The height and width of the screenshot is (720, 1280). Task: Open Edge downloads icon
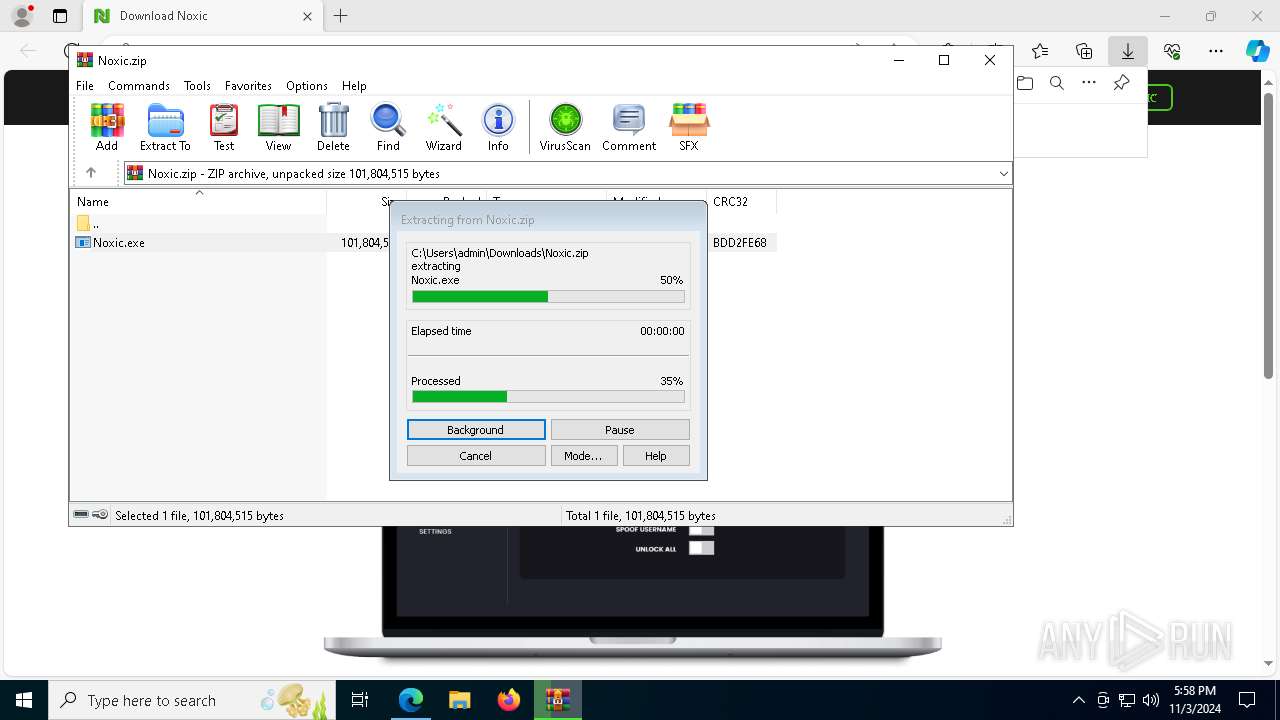pyautogui.click(x=1128, y=51)
